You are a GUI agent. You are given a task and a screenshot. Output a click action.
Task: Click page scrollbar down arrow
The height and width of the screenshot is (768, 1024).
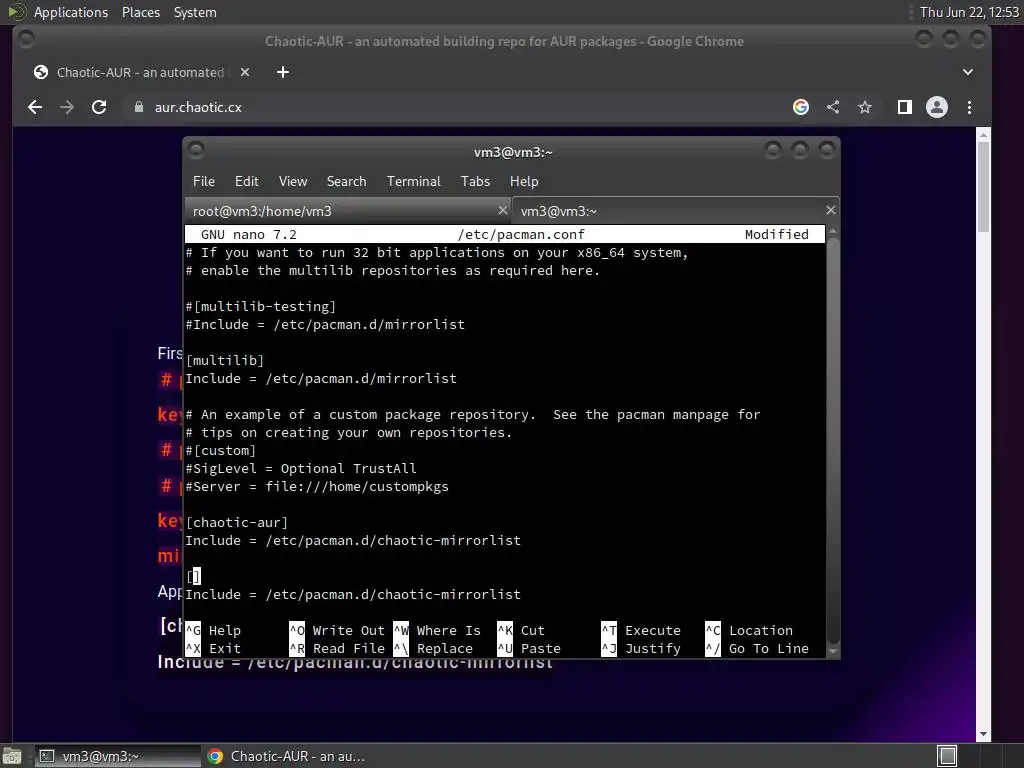[984, 735]
